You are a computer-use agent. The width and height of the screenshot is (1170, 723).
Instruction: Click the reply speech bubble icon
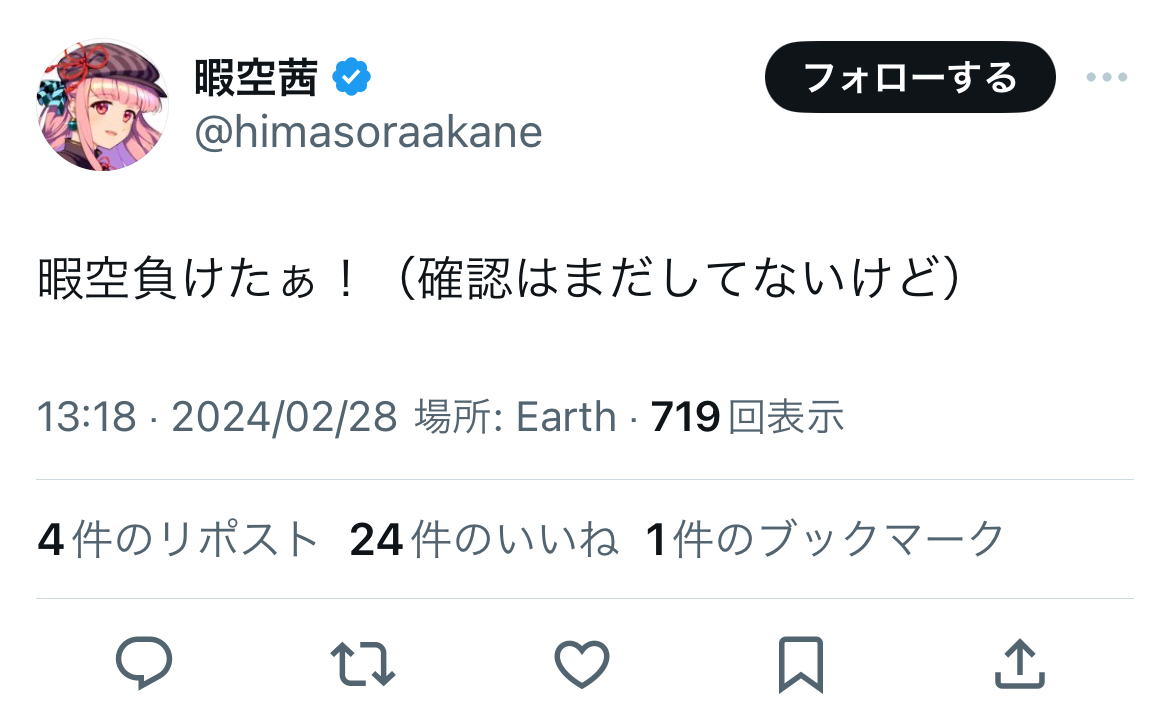[145, 663]
